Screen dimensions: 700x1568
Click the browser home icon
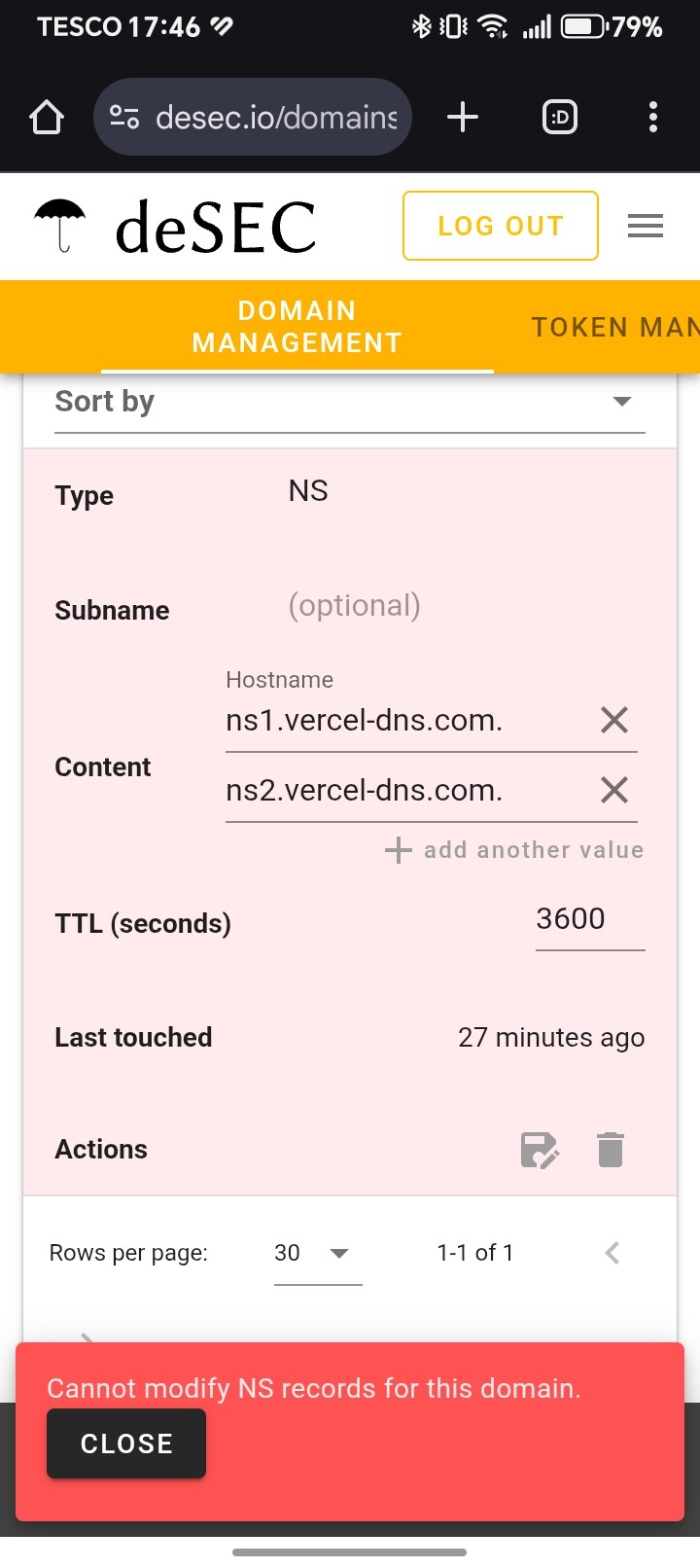[47, 118]
